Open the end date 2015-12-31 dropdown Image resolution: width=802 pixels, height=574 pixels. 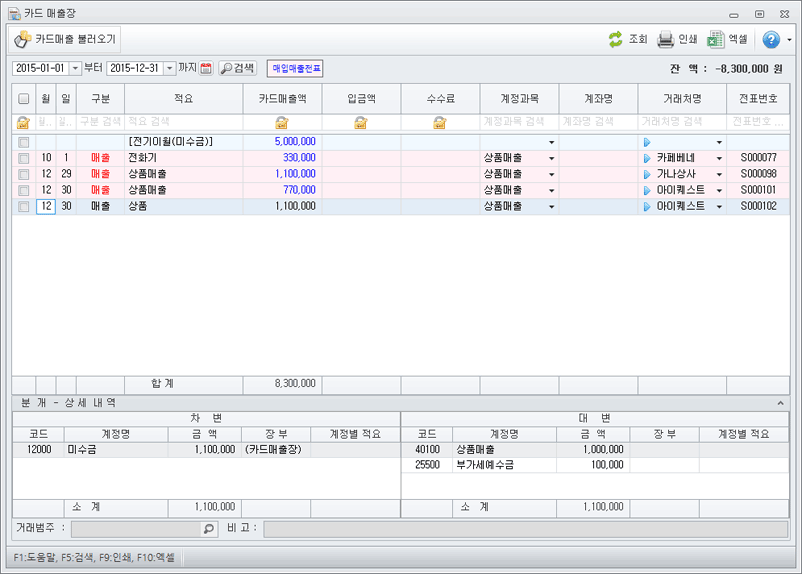coord(169,68)
